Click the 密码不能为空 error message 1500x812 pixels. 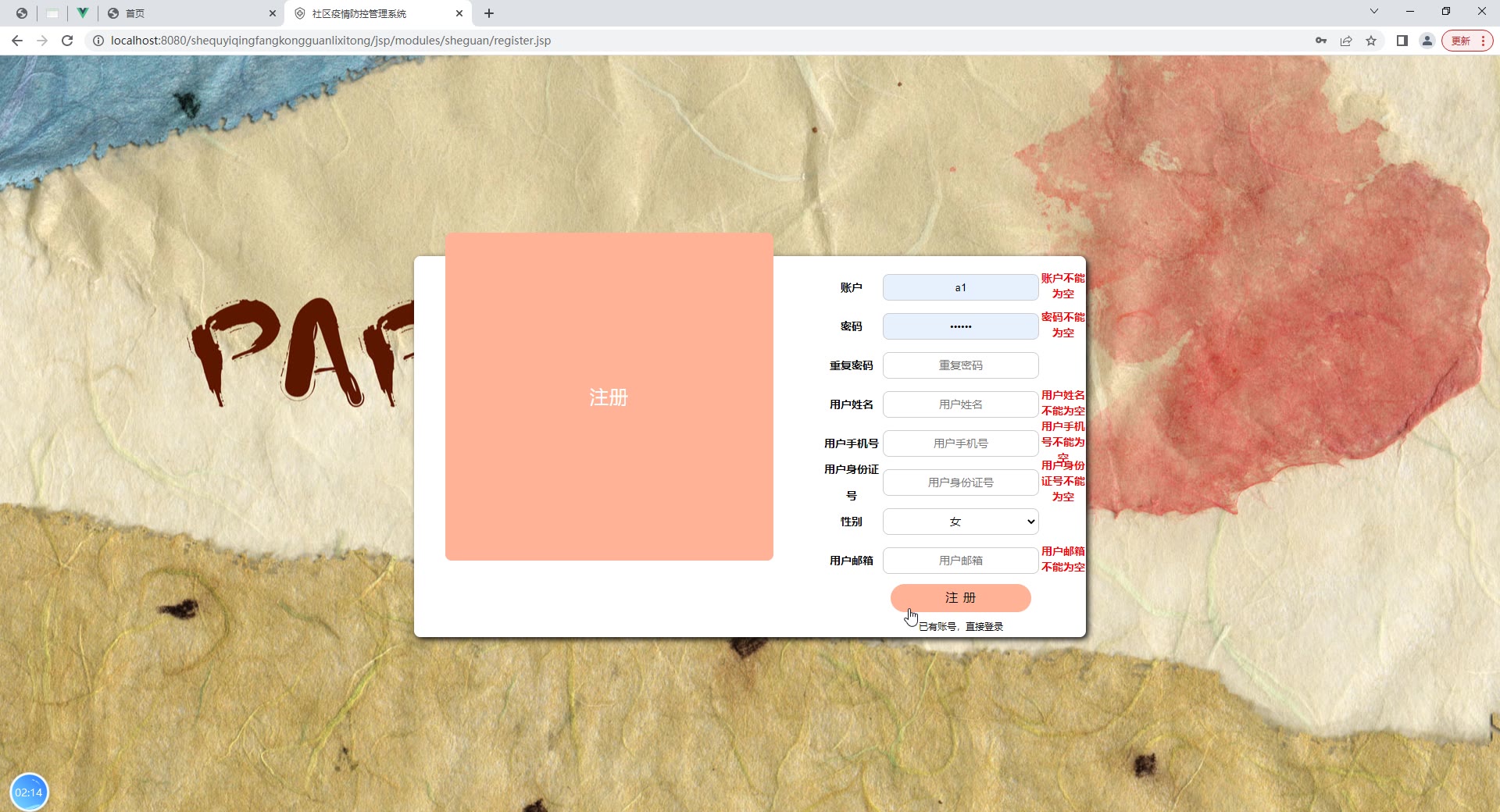tap(1062, 325)
